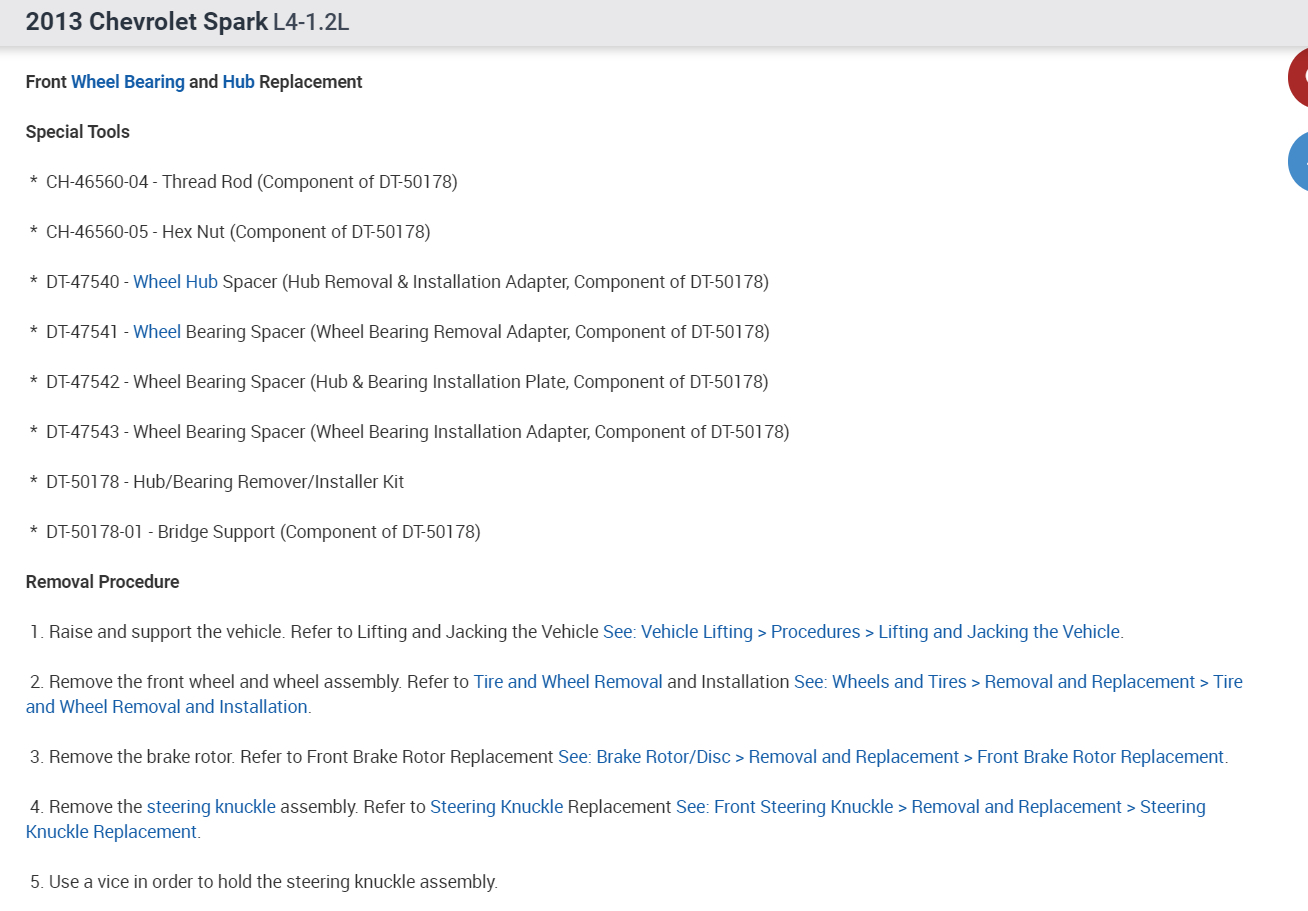Image resolution: width=1308 pixels, height=911 pixels.
Task: Open the Hub link in the heading
Action: [238, 82]
